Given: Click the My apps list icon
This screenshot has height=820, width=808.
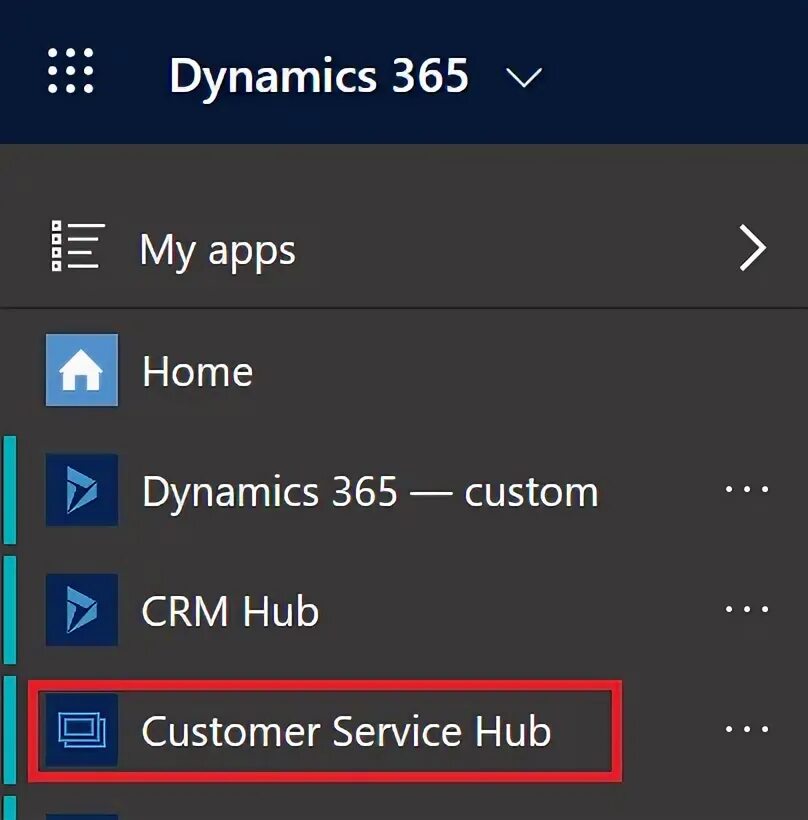Looking at the screenshot, I should (78, 246).
